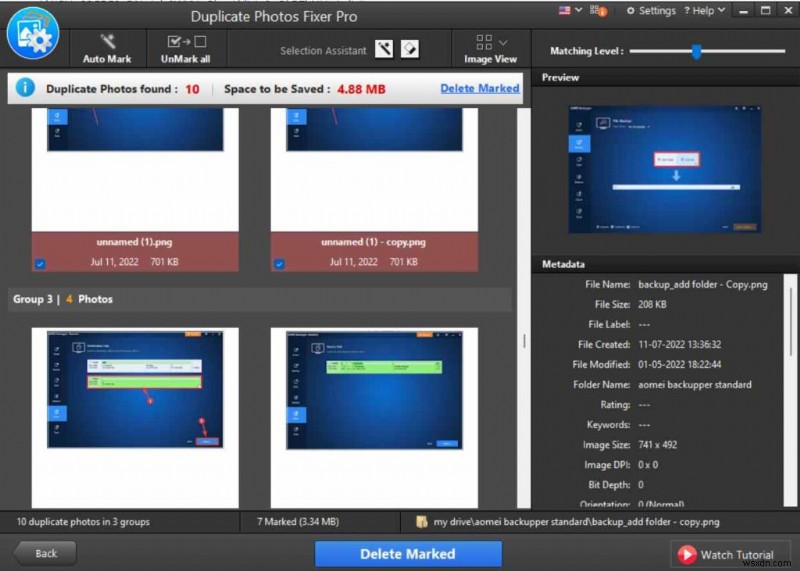Click the notification grid icon beside flag

[597, 11]
